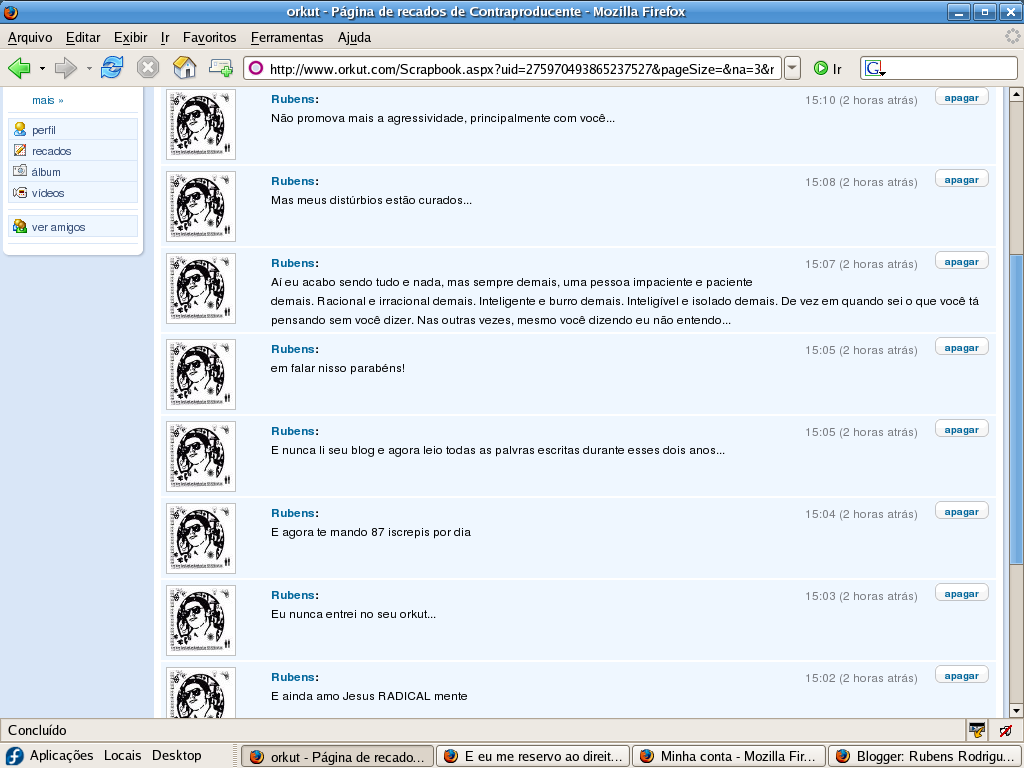
Task: Reload the page with the refresh icon
Action: click(x=112, y=67)
